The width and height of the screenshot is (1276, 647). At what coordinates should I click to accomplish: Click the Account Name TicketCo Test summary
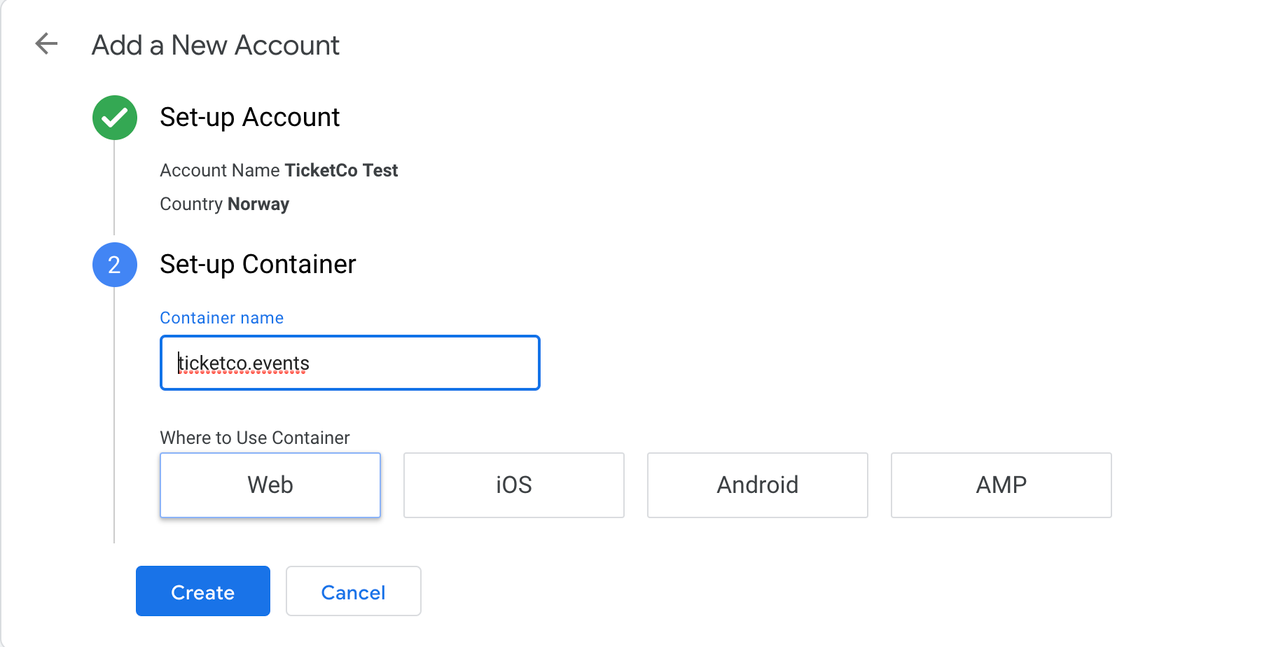click(279, 170)
